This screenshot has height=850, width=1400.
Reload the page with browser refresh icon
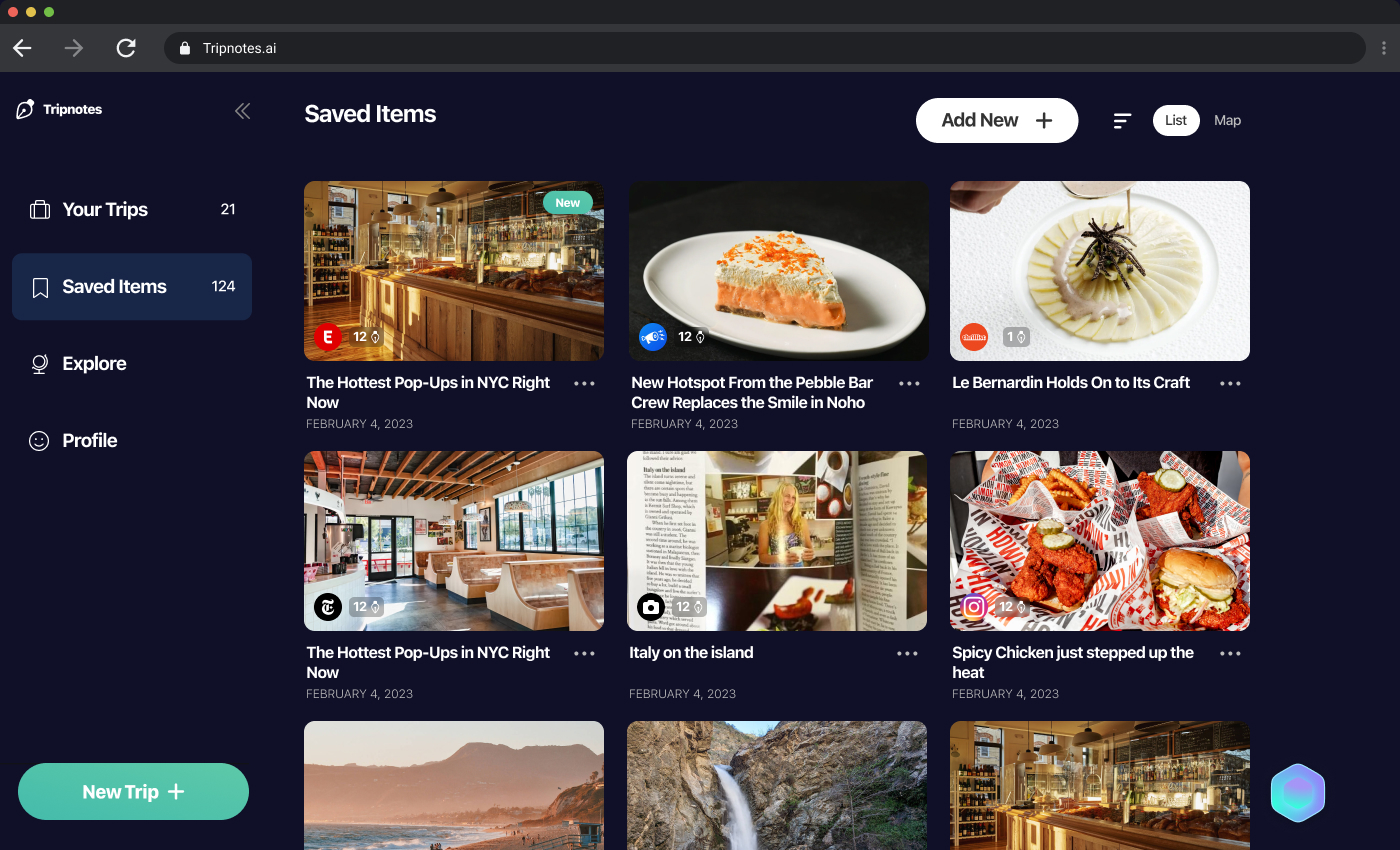point(126,48)
